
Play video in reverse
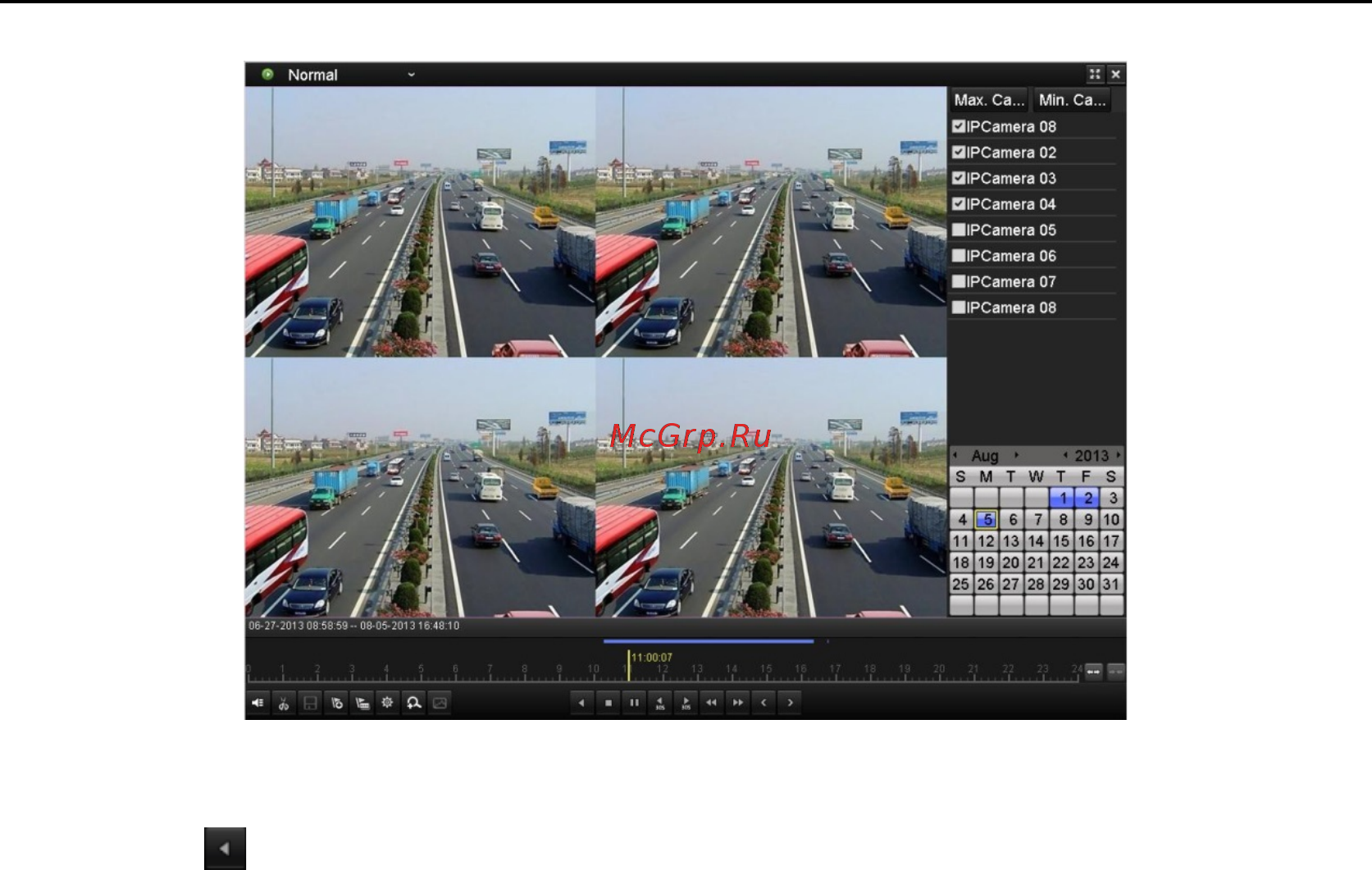581,703
